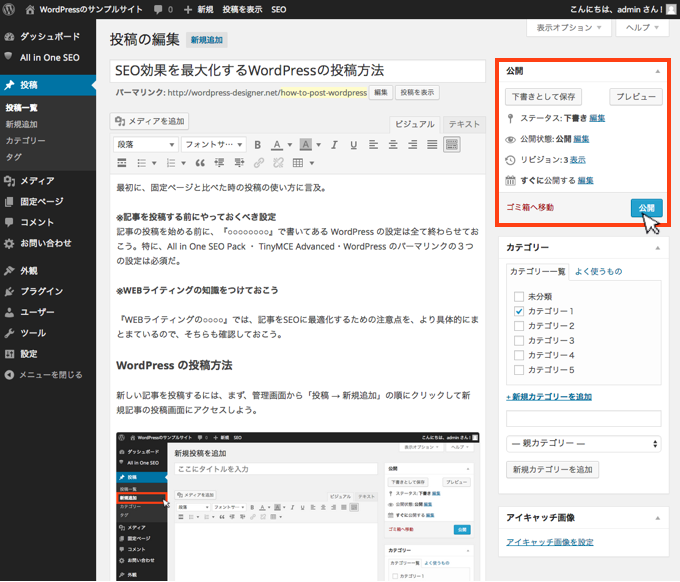Open タグ submenu item
Screen dimensions: 680x582
[x=13, y=157]
